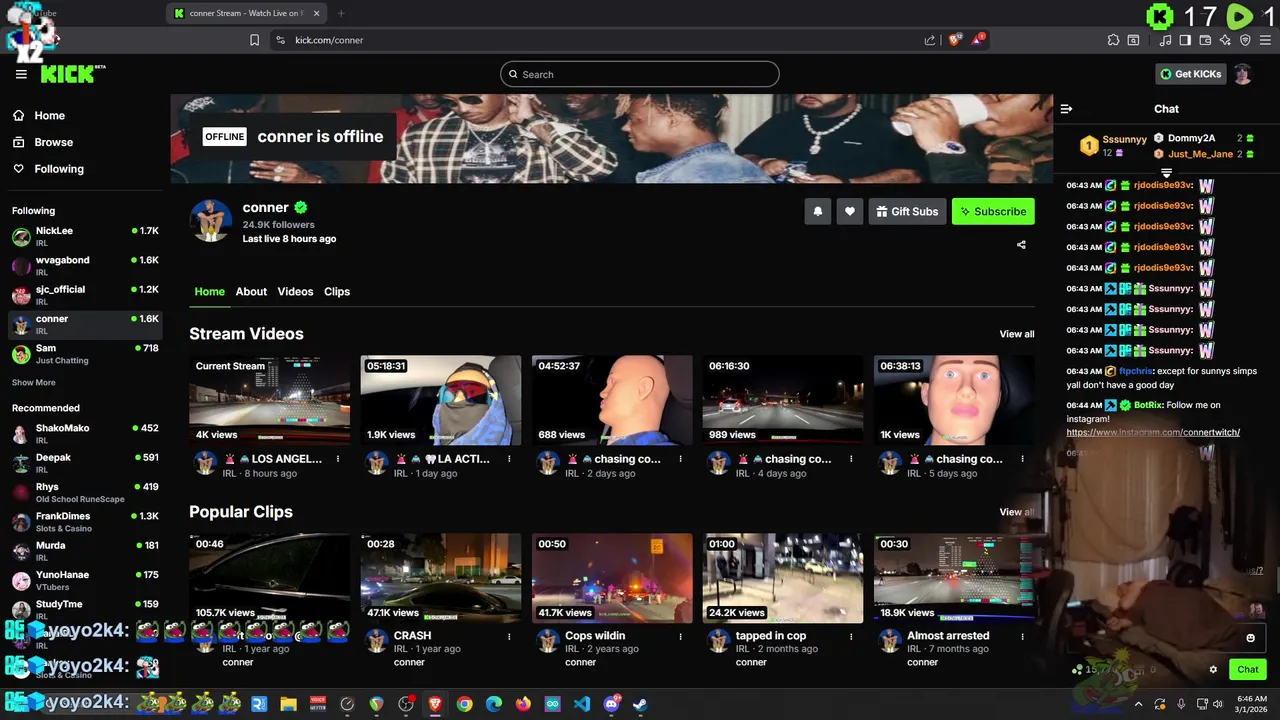Focus the Kick search field
This screenshot has width=1280, height=720.
(x=640, y=74)
